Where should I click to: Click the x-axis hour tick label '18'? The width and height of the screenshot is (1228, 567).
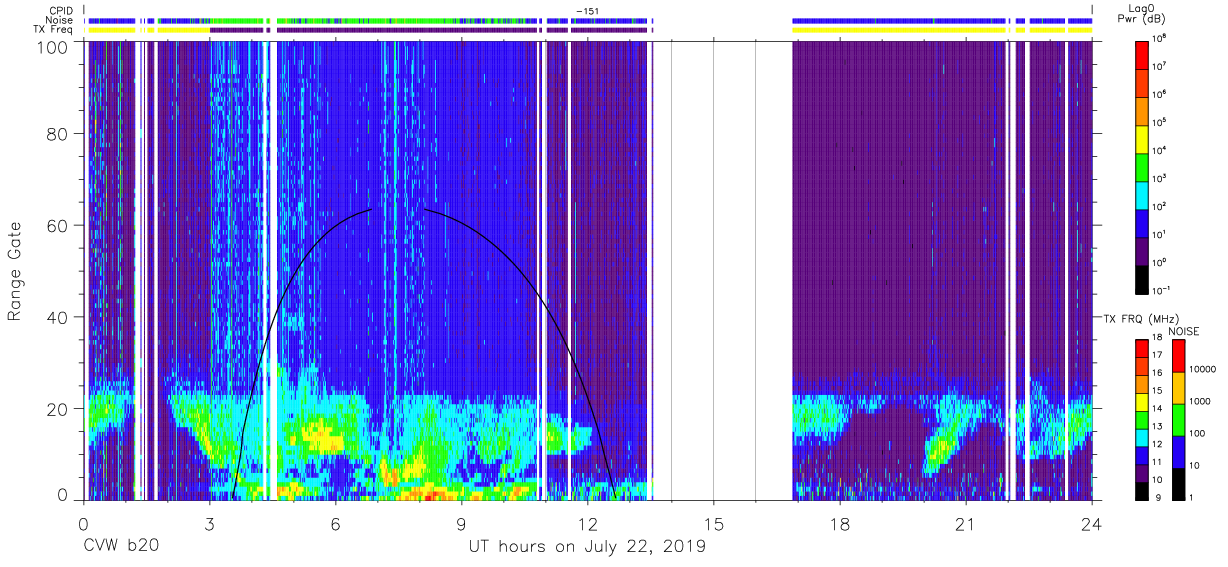click(839, 524)
